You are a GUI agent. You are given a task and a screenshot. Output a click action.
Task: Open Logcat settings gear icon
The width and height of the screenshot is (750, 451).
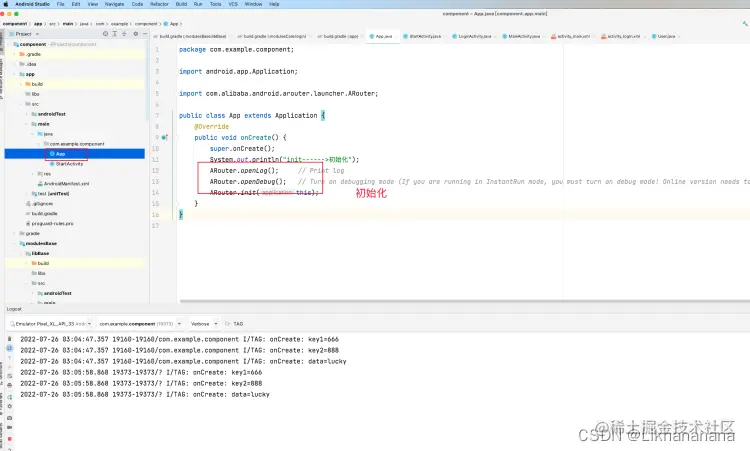coord(10,407)
